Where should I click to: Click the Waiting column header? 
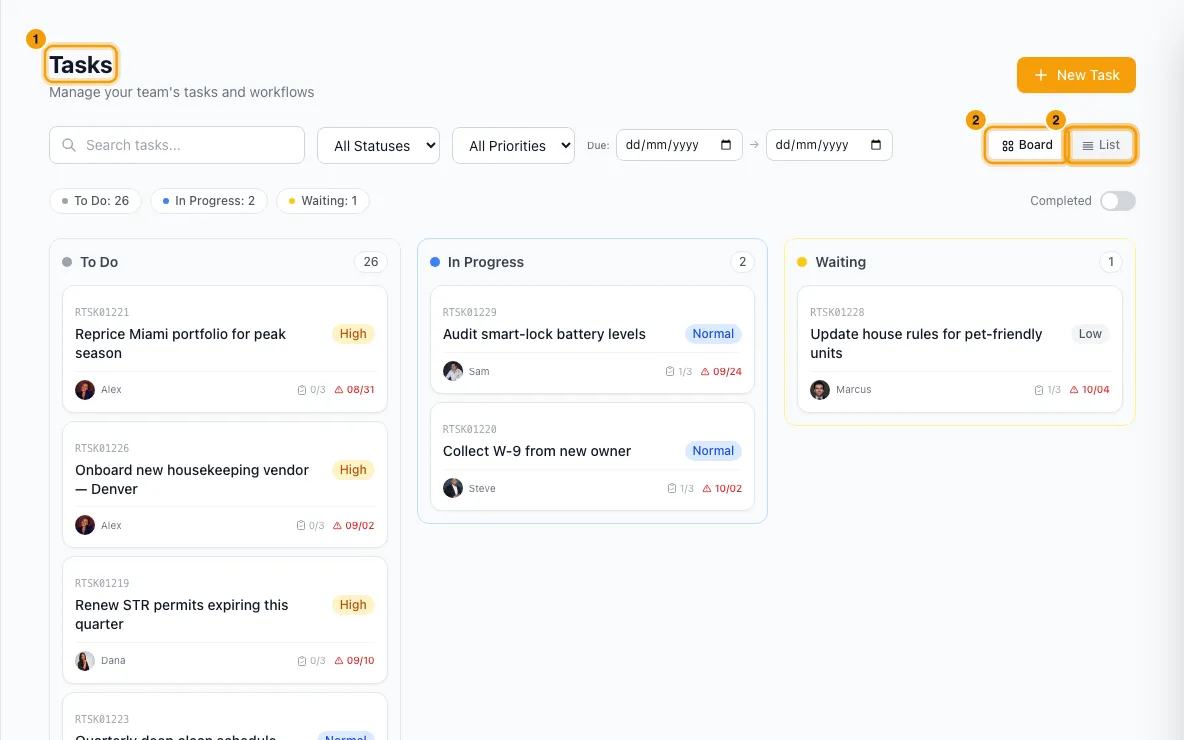coord(840,262)
